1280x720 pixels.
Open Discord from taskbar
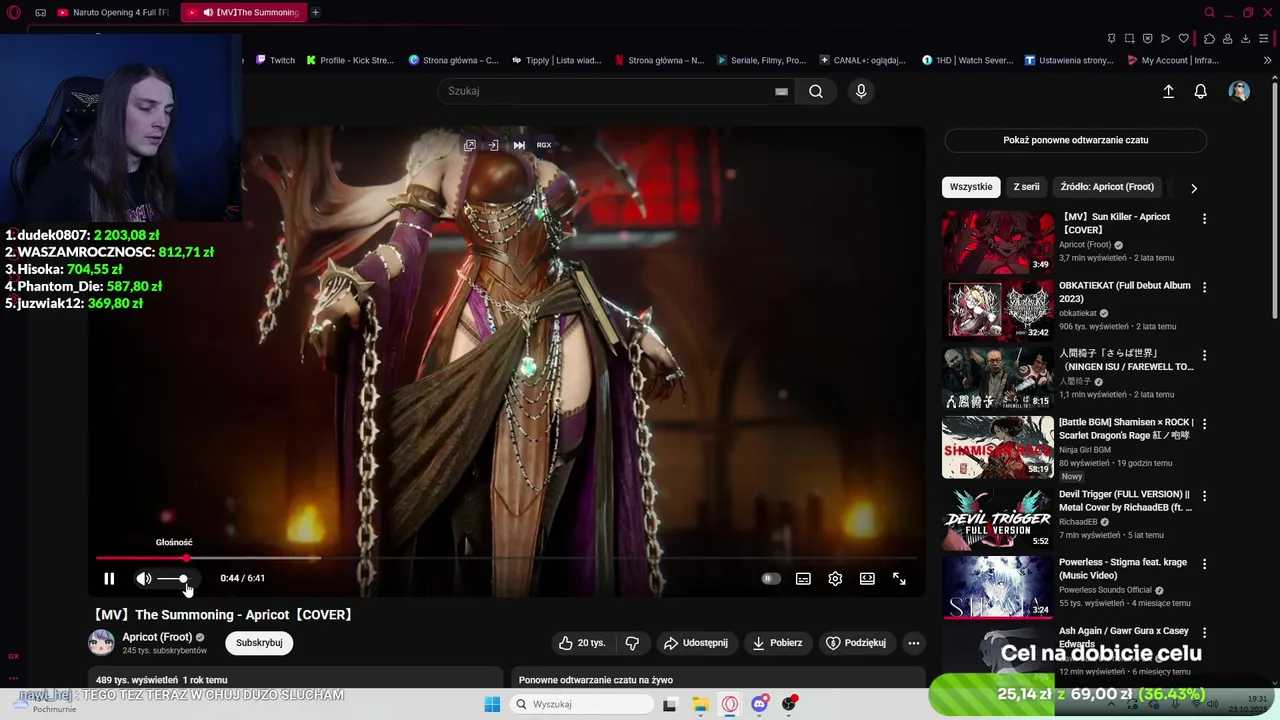760,704
